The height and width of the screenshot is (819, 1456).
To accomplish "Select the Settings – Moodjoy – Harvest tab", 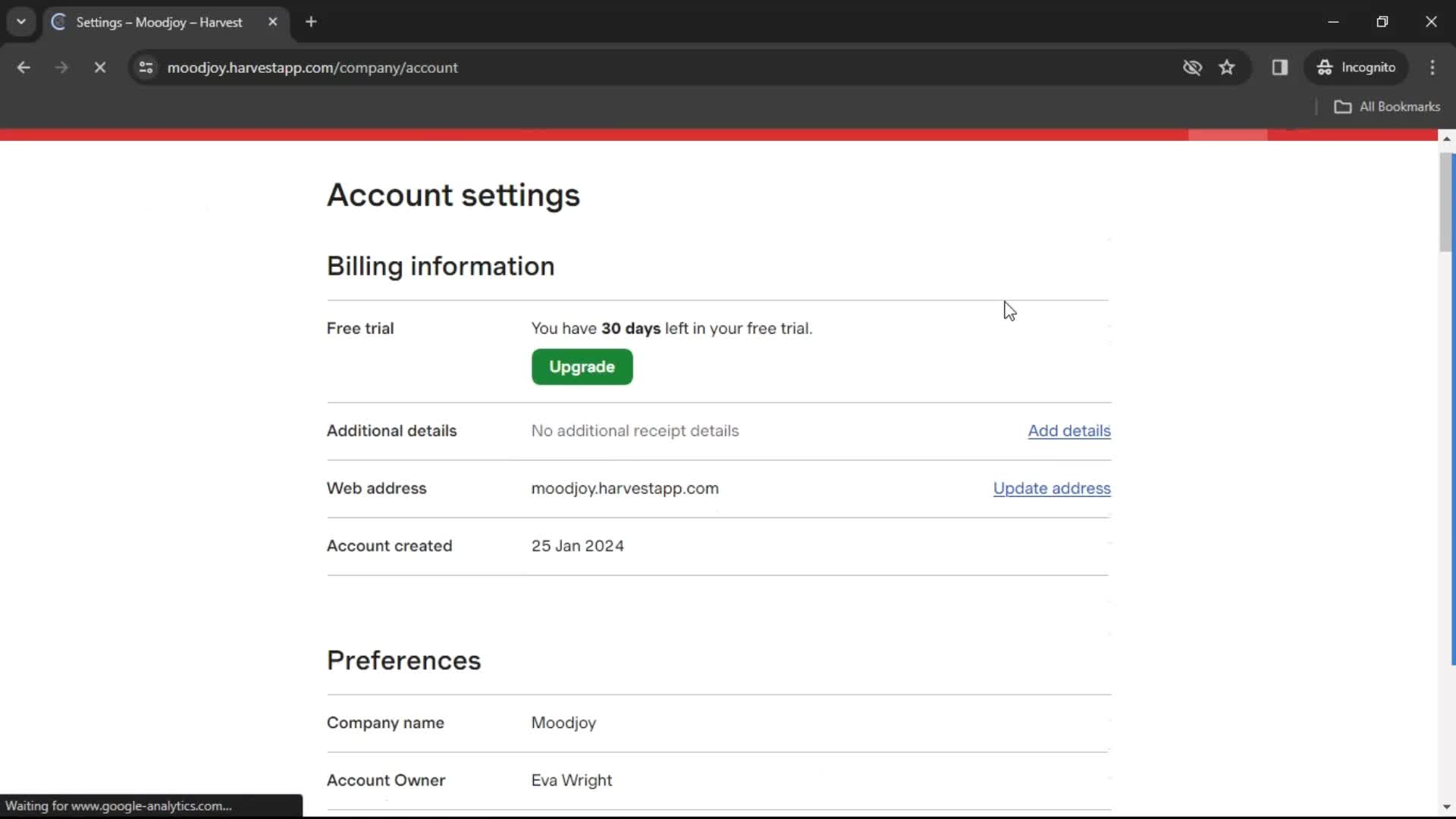I will (165, 22).
